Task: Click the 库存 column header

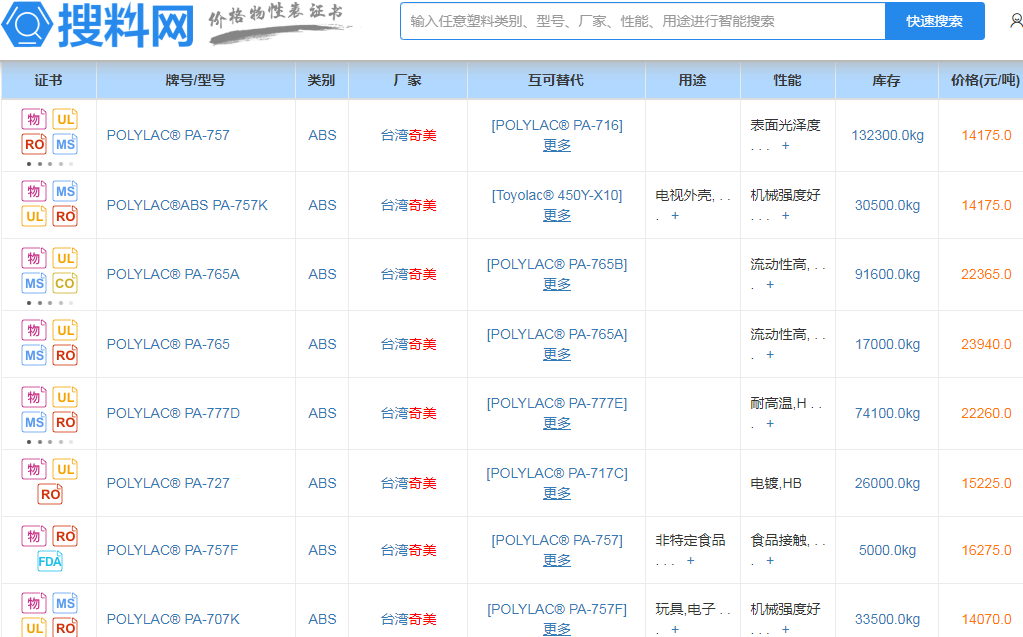Action: coord(886,80)
